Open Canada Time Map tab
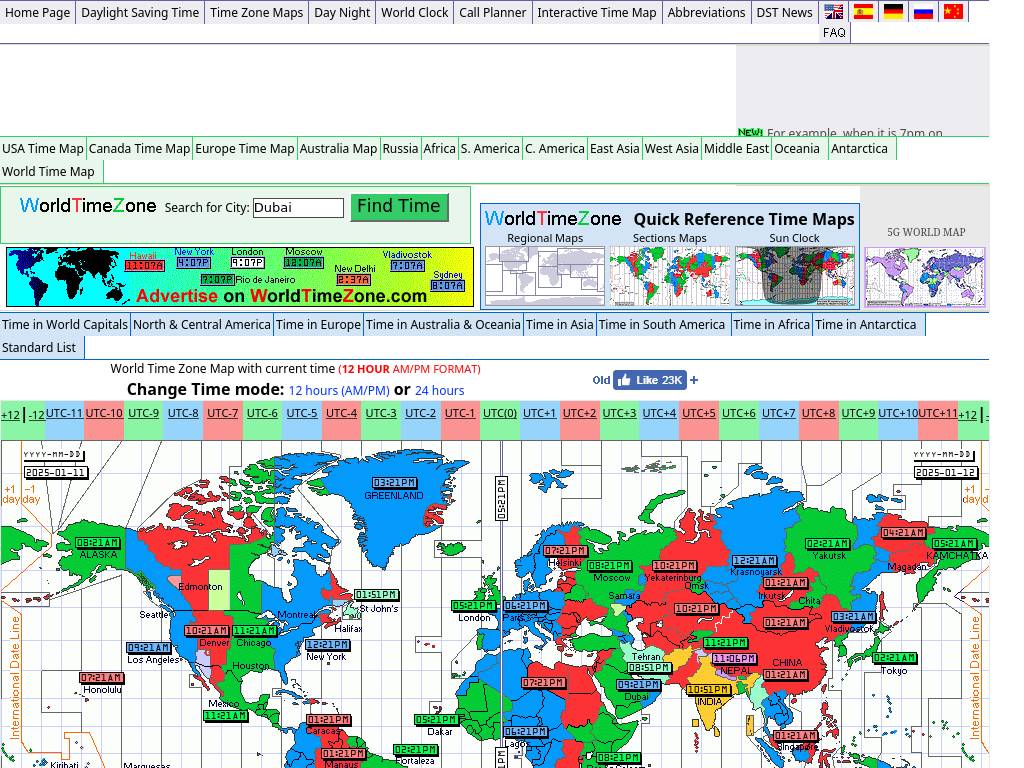 pyautogui.click(x=139, y=148)
